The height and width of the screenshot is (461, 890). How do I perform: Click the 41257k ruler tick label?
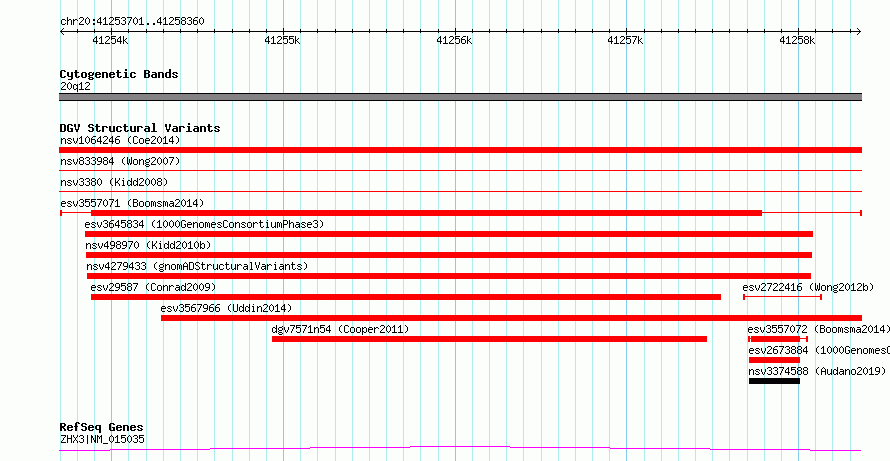pos(625,40)
